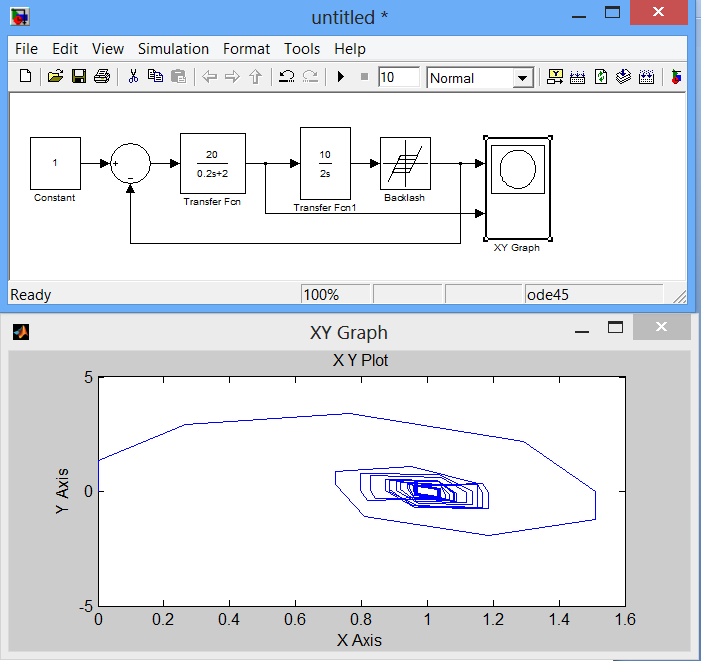Screen dimensions: 701x661
Task: Cut selection with the scissors icon
Action: 133,76
